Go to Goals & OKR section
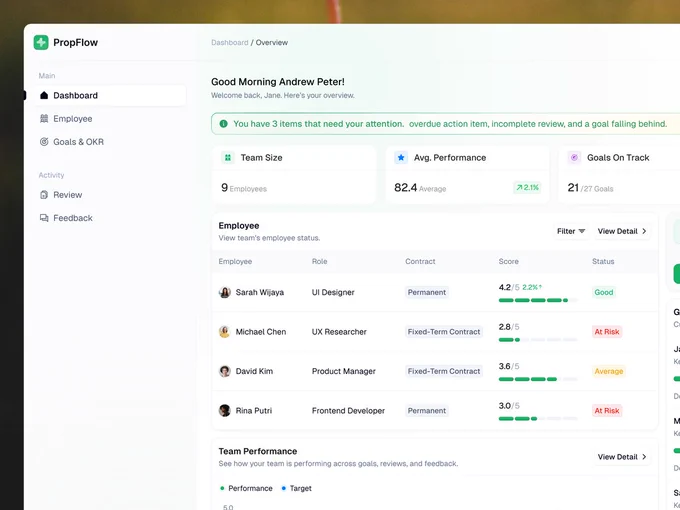 coord(110,142)
